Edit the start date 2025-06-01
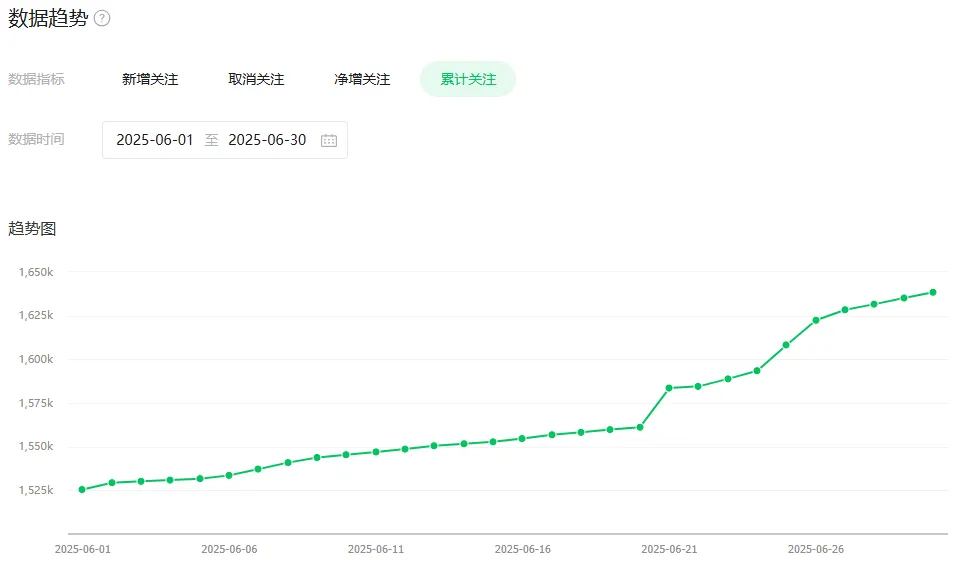Viewport: 964px width, 574px height. click(x=155, y=140)
